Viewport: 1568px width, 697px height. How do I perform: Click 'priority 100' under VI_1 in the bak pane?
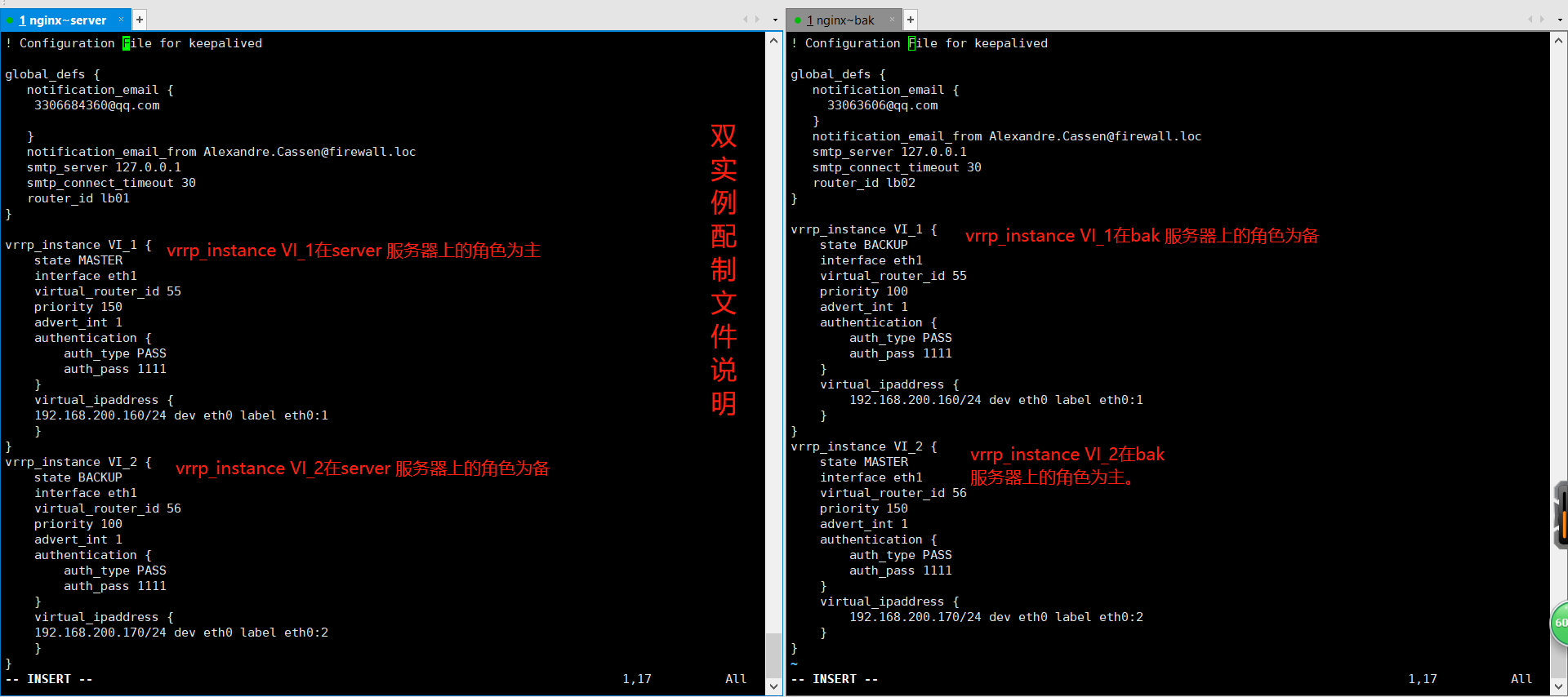864,291
